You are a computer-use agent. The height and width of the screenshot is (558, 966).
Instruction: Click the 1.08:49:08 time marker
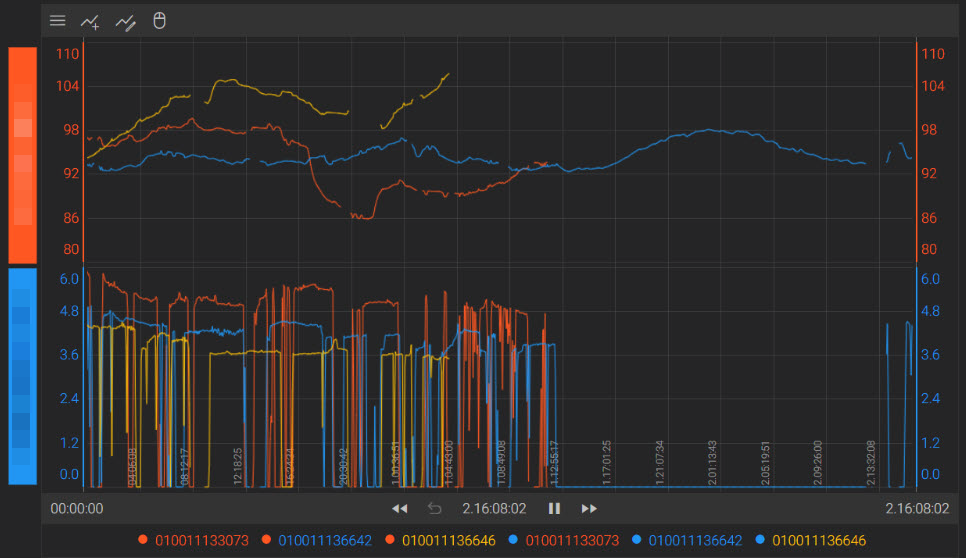point(501,463)
